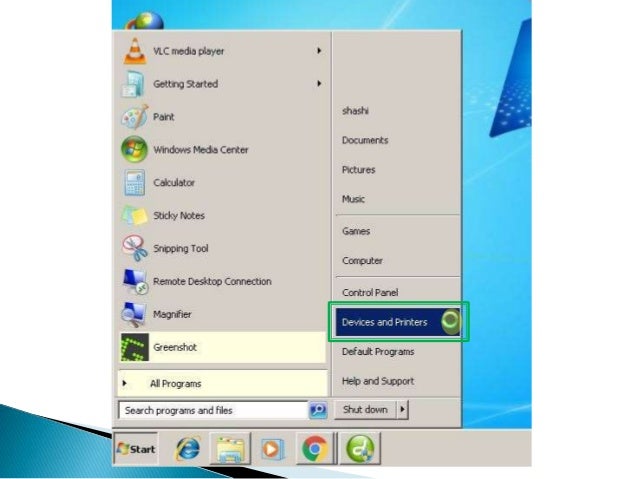Expand Getting Started submenu arrow

319,83
